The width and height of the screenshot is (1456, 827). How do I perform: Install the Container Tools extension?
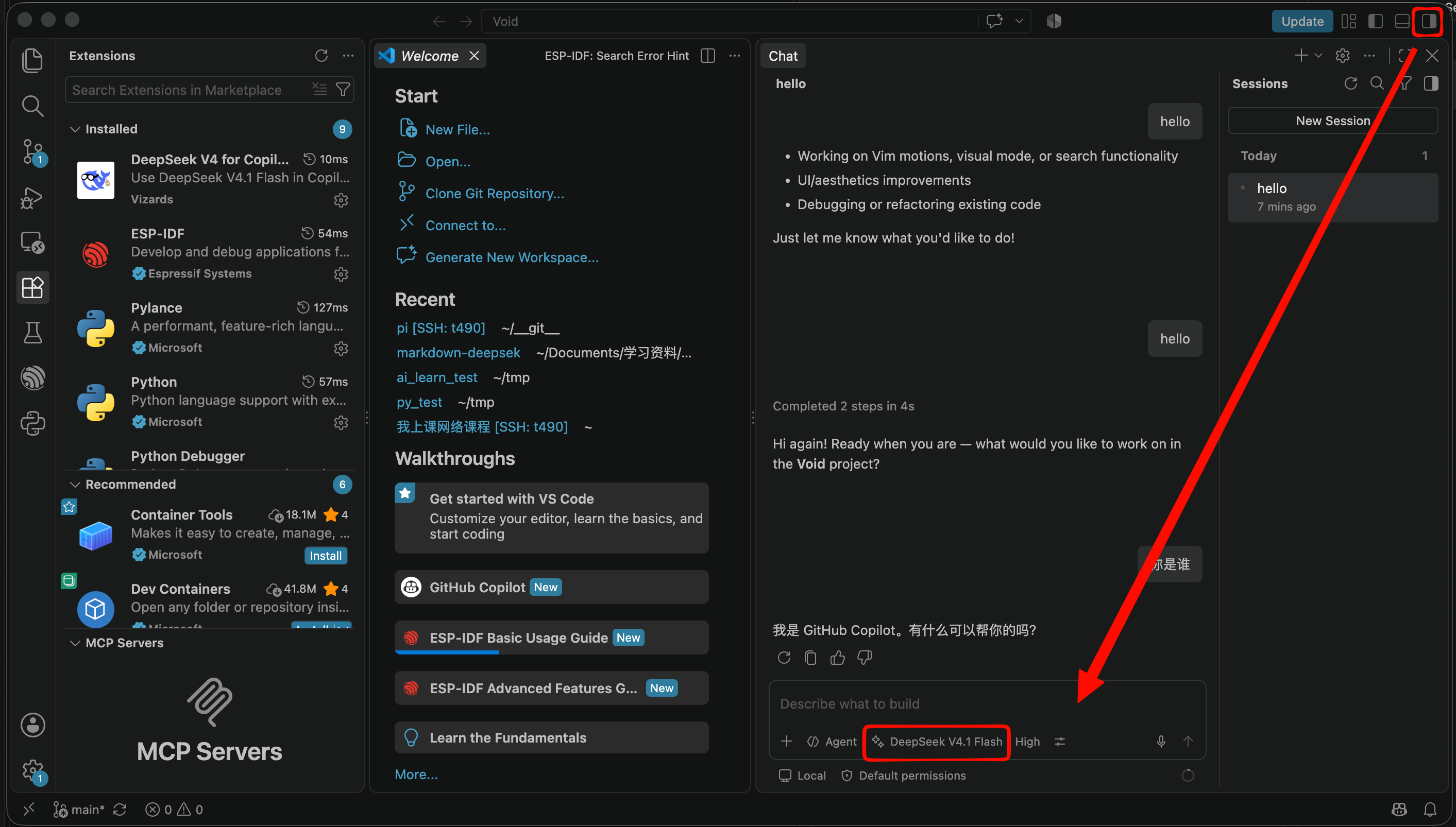326,556
